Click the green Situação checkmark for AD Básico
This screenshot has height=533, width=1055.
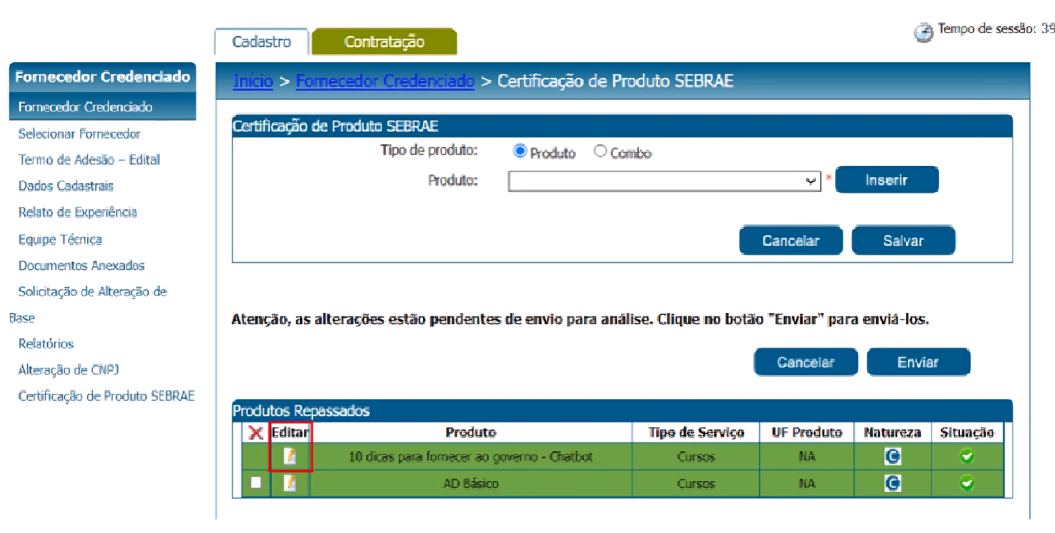(967, 483)
